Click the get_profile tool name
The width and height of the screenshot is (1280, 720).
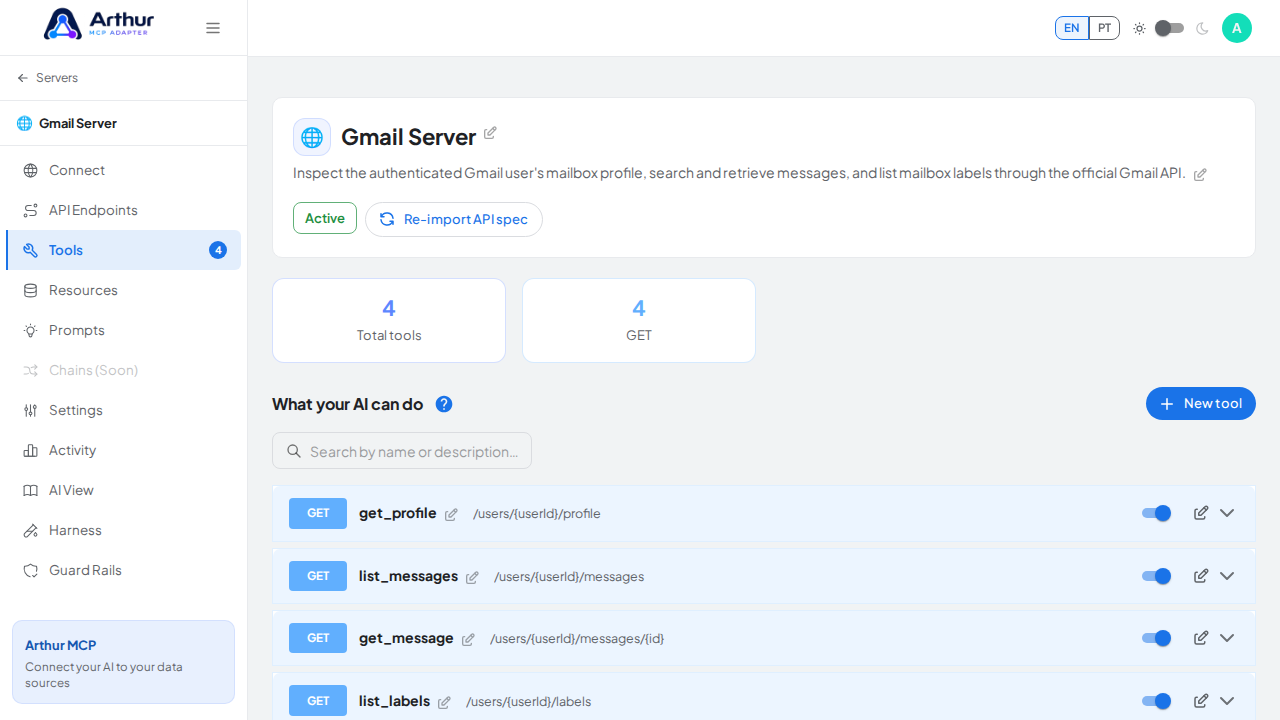[x=398, y=513]
